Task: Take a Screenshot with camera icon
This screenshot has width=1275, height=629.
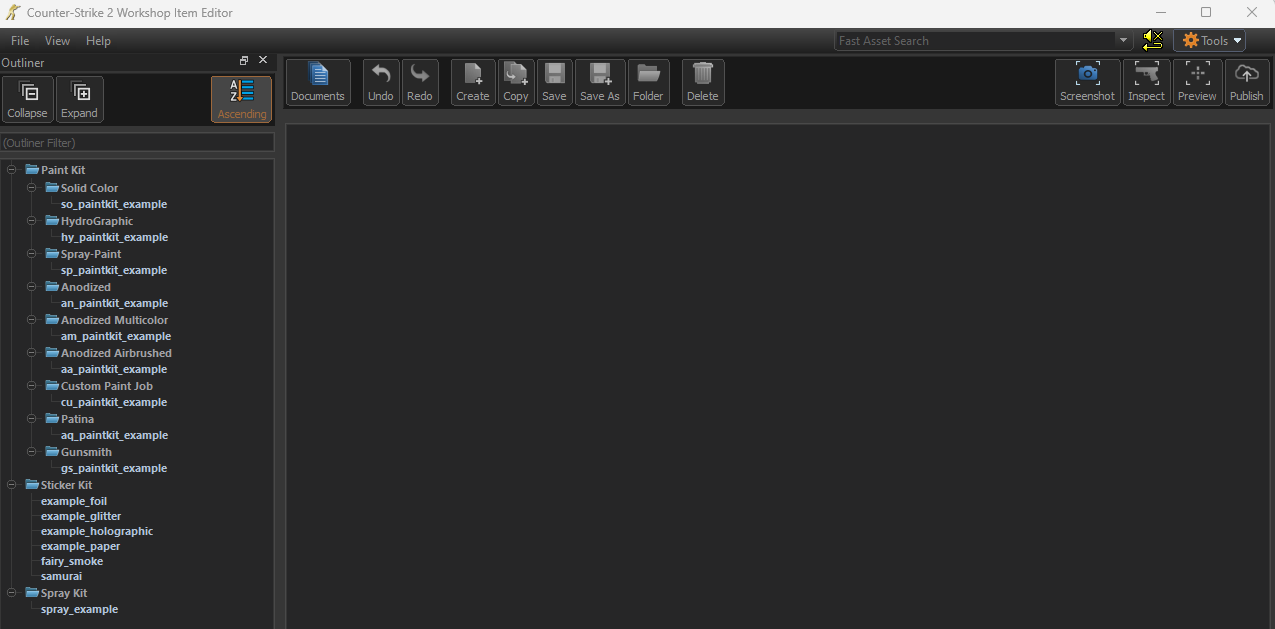Action: pos(1087,82)
